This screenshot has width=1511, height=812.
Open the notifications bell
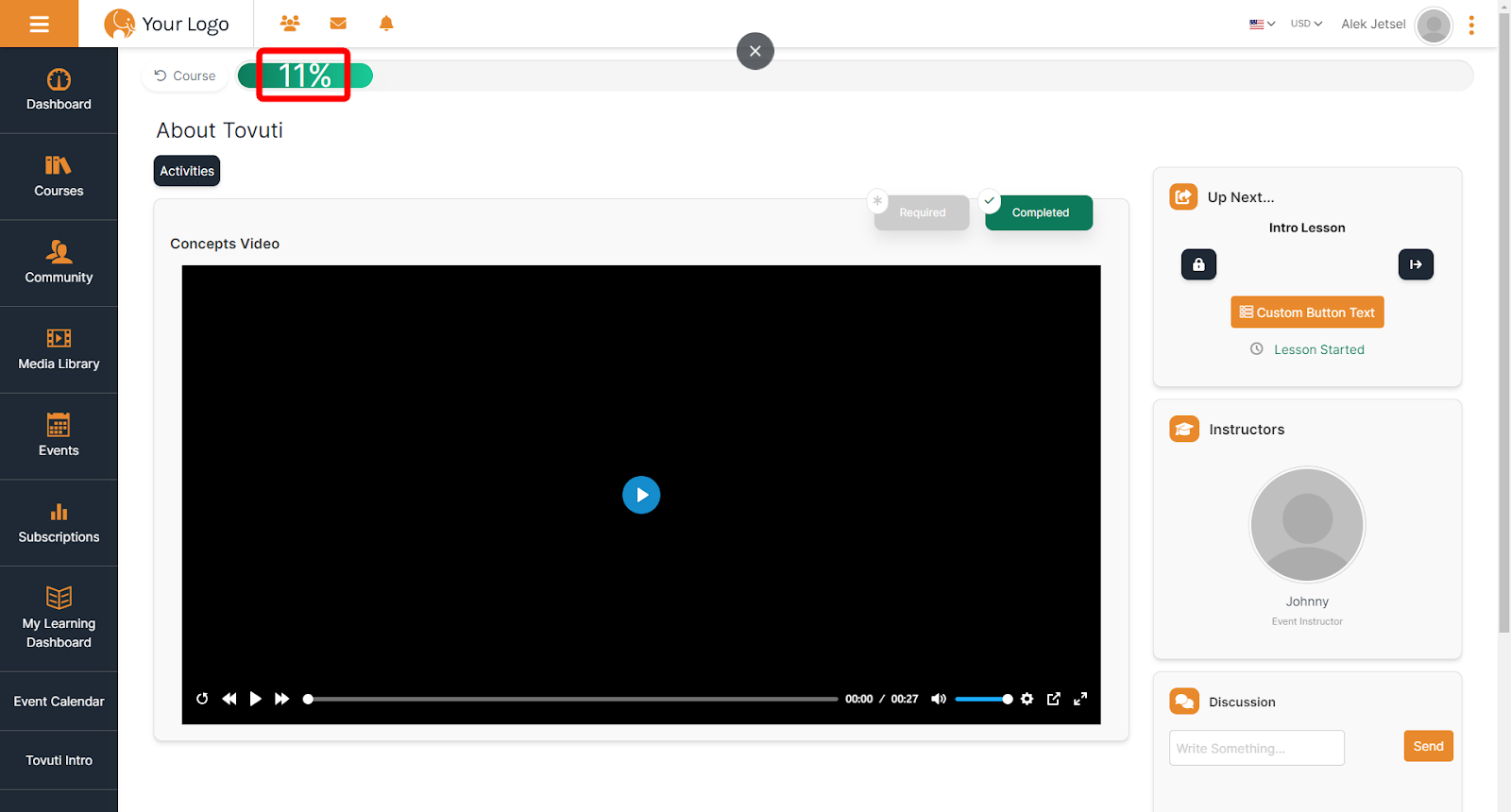click(386, 23)
